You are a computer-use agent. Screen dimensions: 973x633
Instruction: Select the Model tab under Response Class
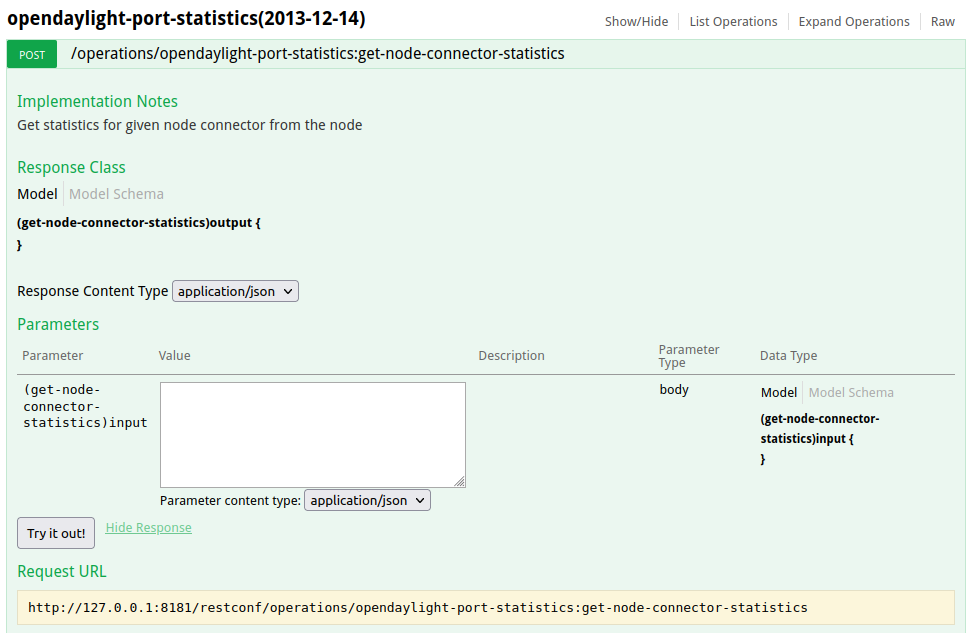(37, 194)
